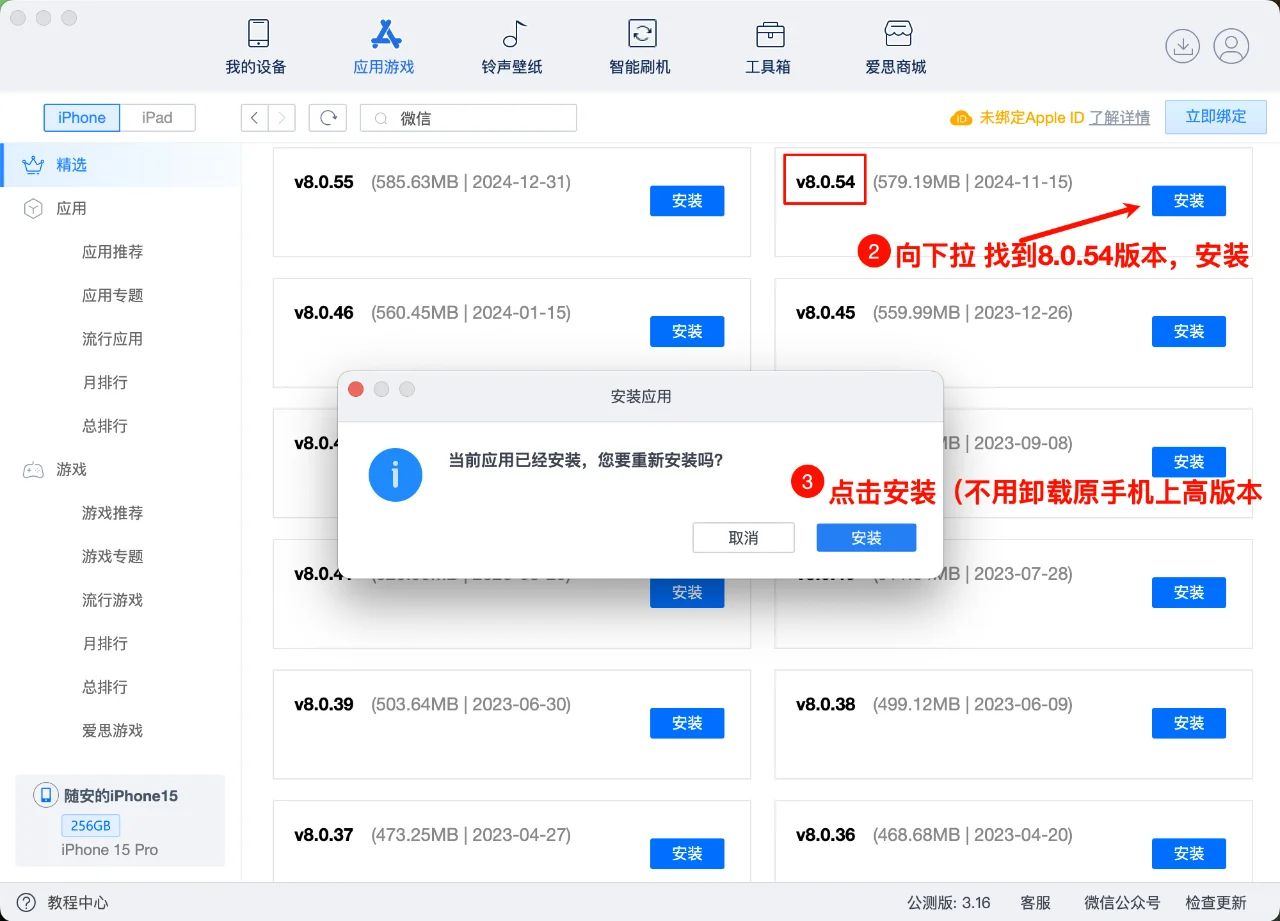Viewport: 1280px width, 921px height.
Task: Select the iPhone device toggle
Action: pos(81,117)
